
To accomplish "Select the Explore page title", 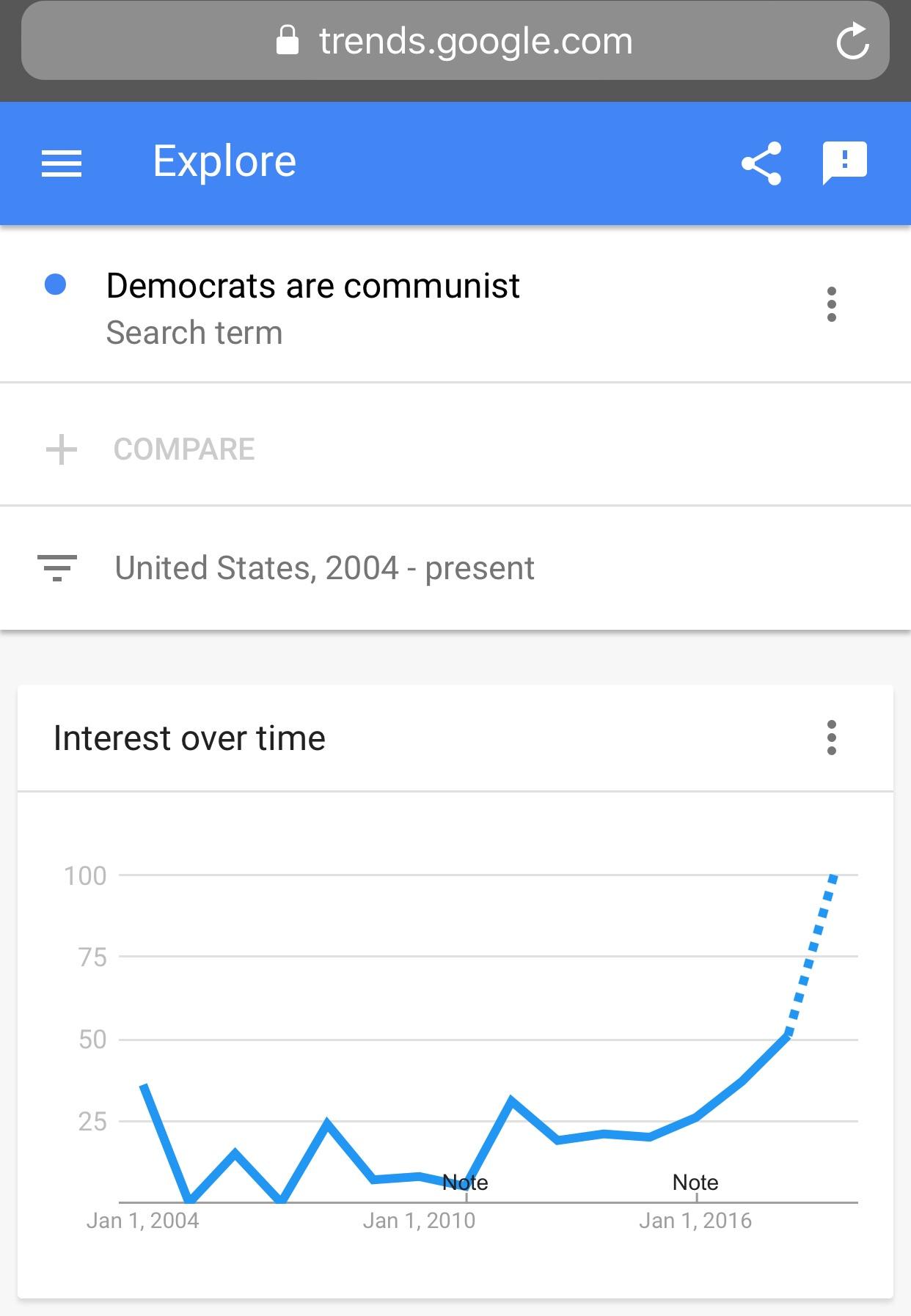I will (224, 161).
